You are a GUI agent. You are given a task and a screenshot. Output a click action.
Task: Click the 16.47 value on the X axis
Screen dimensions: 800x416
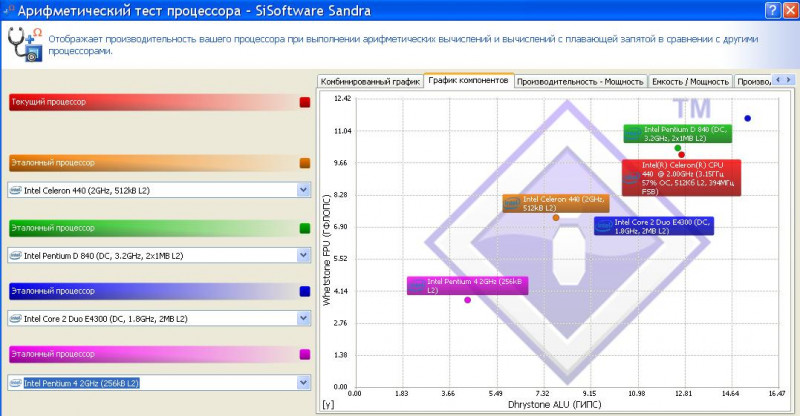click(777, 394)
